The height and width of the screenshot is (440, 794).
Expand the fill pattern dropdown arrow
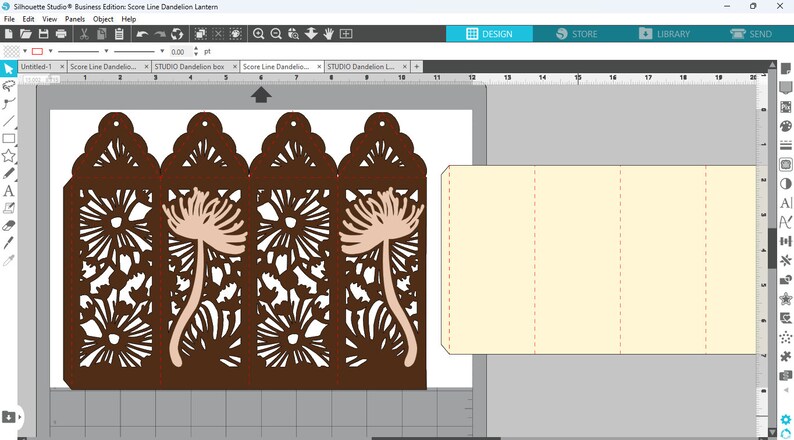[x=24, y=51]
